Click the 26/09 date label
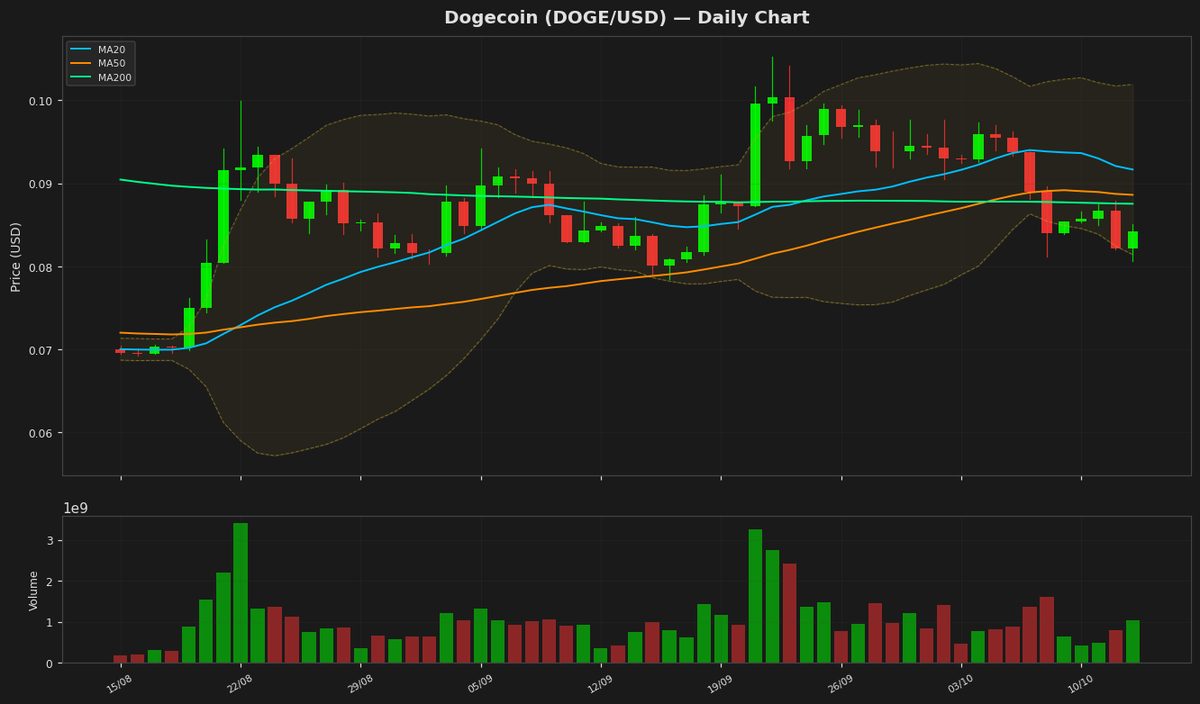 pyautogui.click(x=839, y=683)
